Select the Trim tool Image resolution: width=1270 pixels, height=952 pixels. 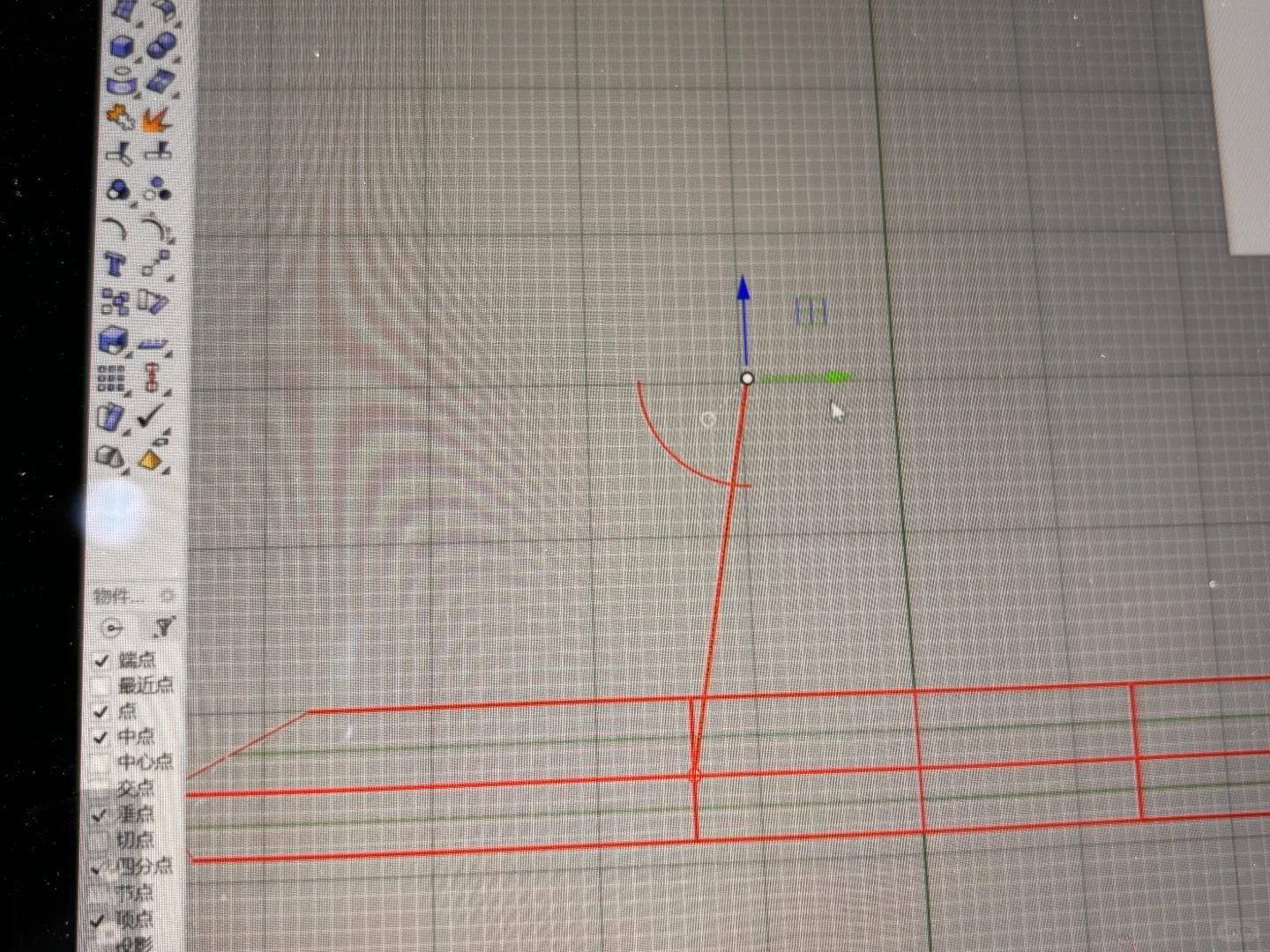coord(119,154)
